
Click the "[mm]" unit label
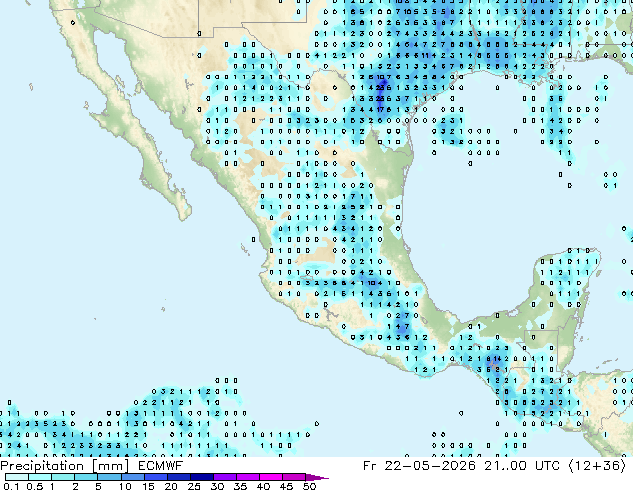[x=111, y=466]
